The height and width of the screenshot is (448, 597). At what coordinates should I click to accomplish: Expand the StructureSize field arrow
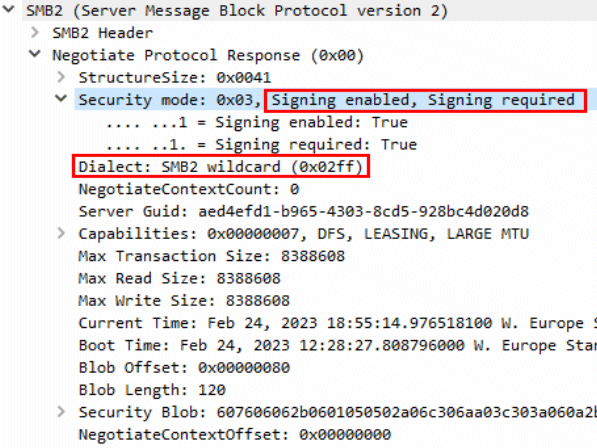pyautogui.click(x=61, y=77)
